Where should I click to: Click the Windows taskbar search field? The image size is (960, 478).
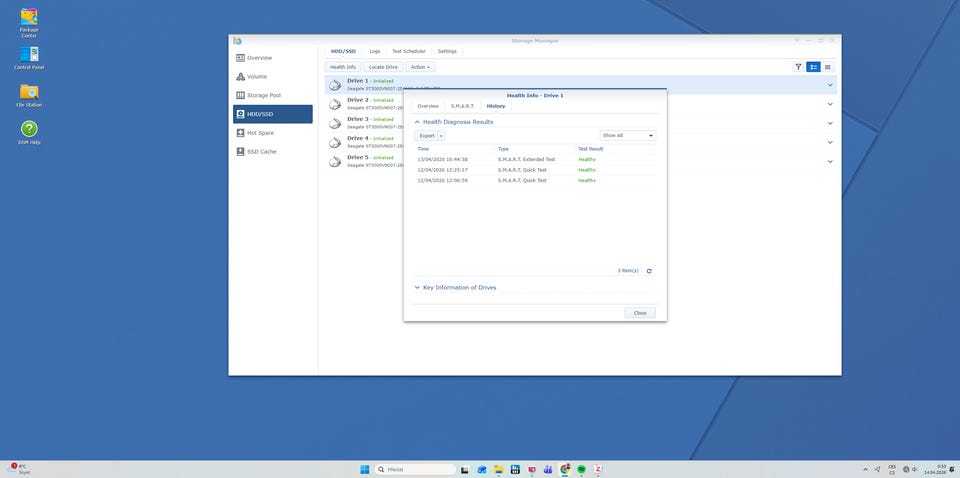415,469
